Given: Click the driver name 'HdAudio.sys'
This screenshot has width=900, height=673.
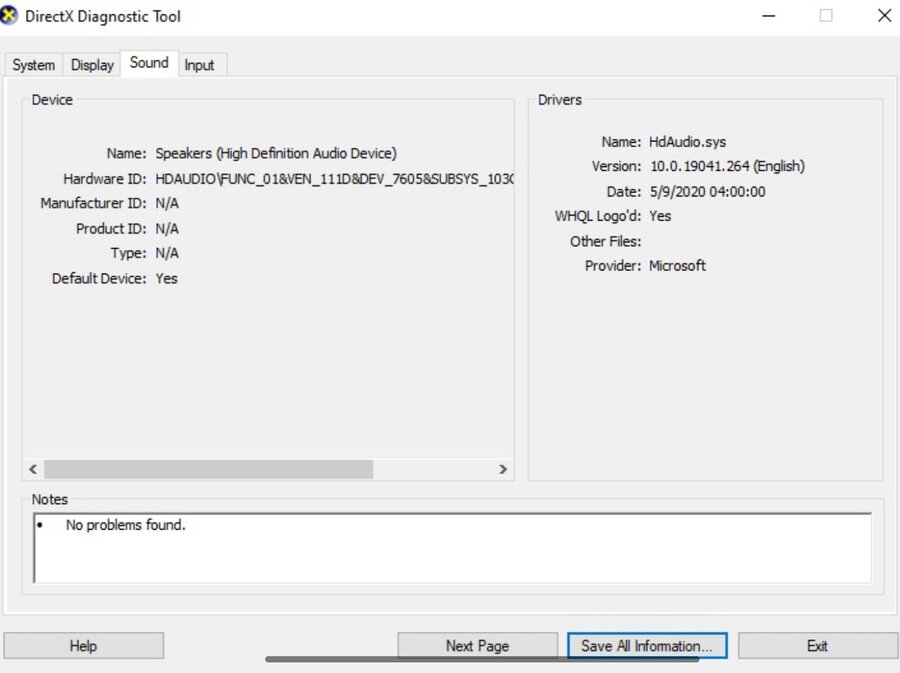Looking at the screenshot, I should pos(687,142).
